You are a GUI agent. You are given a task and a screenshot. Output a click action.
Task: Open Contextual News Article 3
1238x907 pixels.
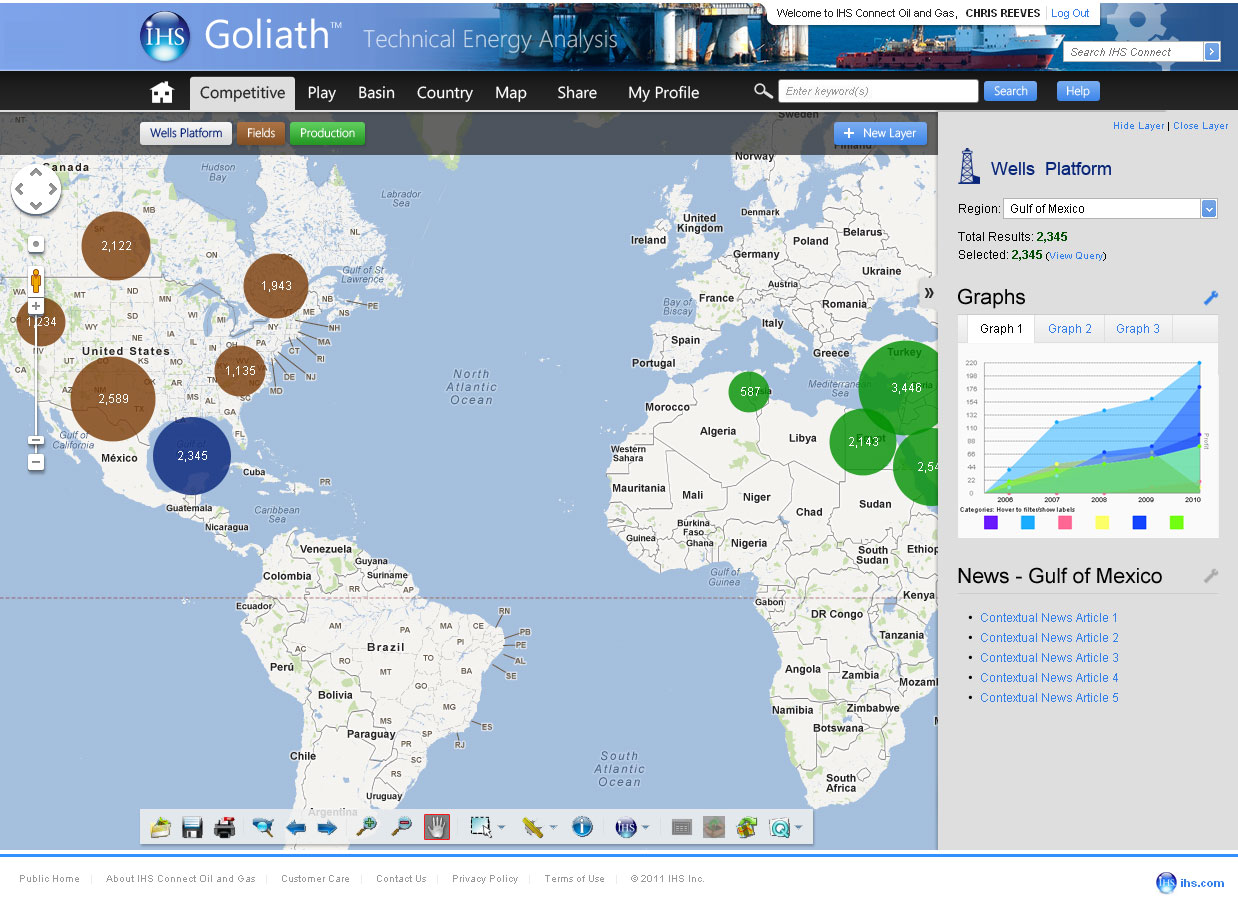pos(1049,658)
